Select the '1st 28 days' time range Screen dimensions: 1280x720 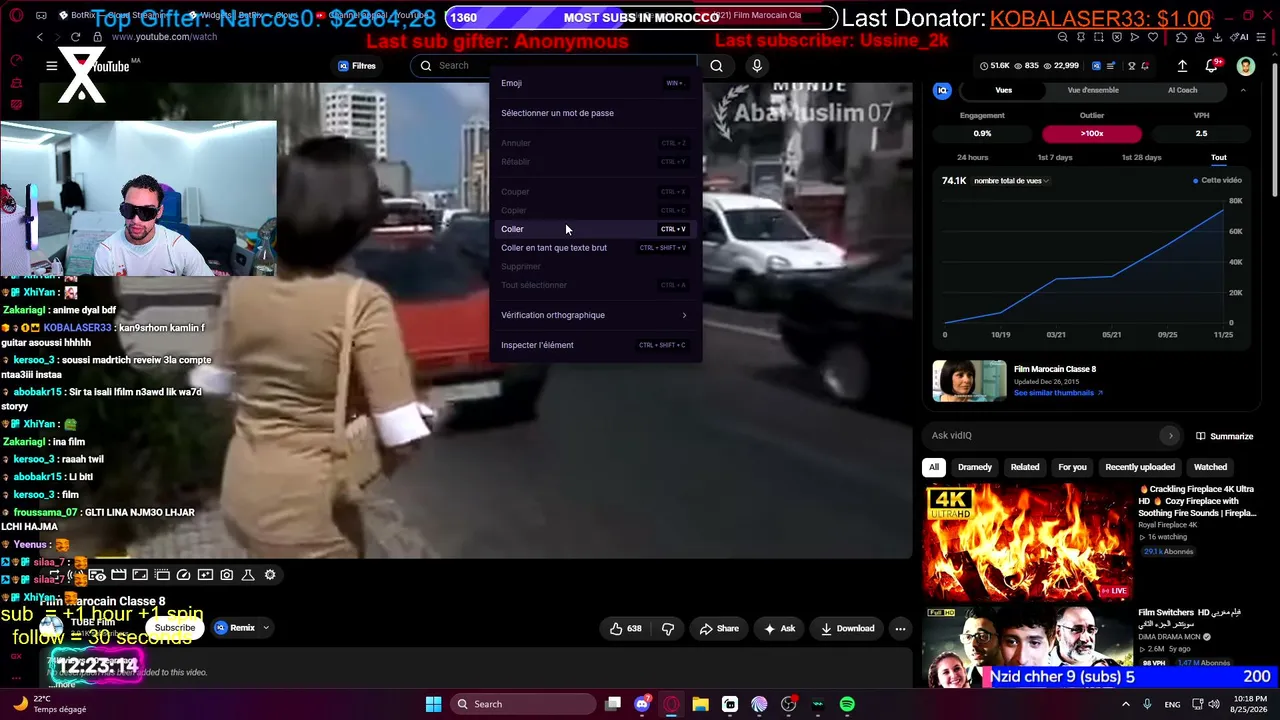point(1141,157)
